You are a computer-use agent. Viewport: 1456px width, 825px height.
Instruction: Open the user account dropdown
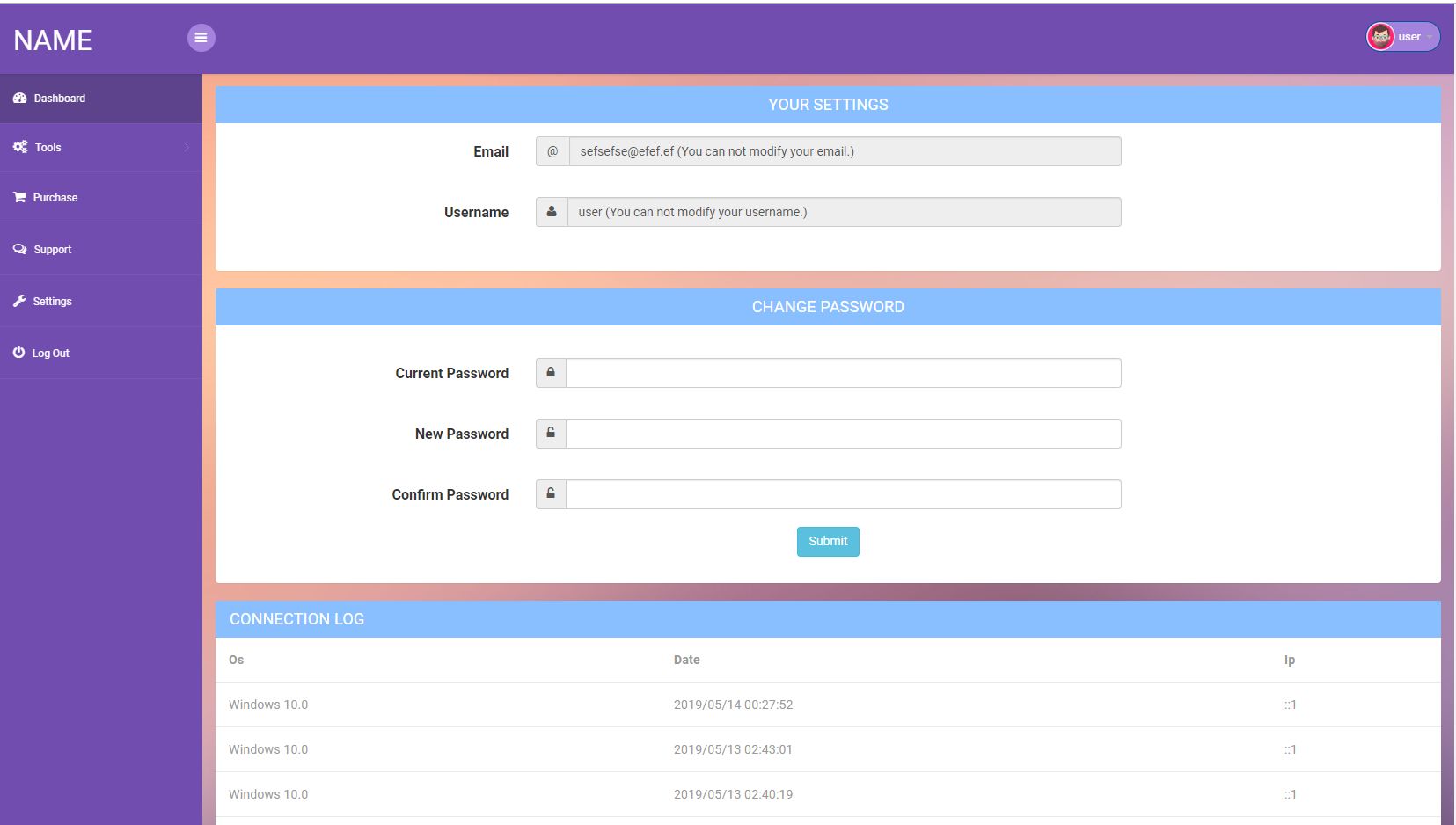(x=1402, y=37)
